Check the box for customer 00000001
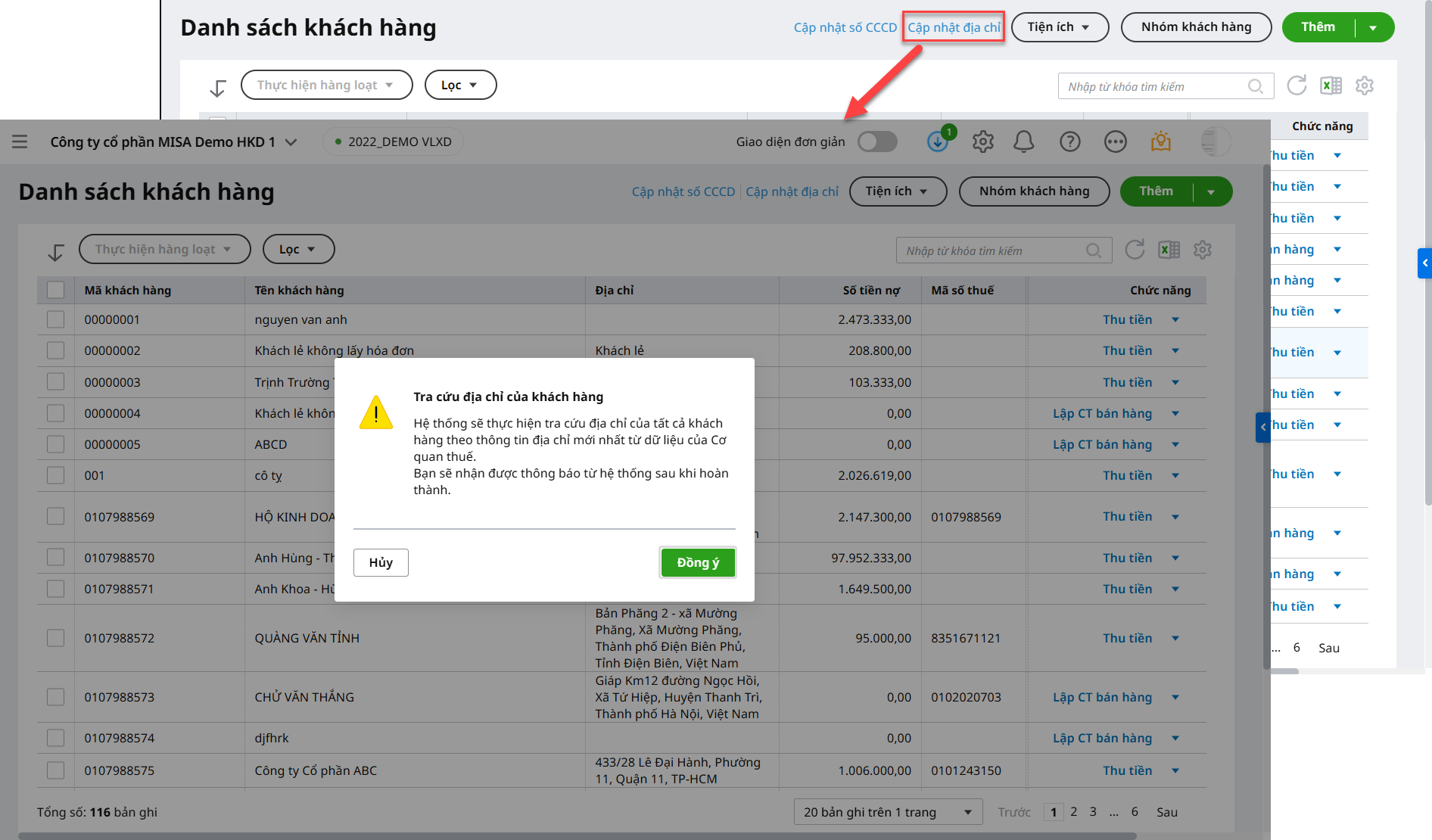This screenshot has width=1432, height=840. click(56, 319)
